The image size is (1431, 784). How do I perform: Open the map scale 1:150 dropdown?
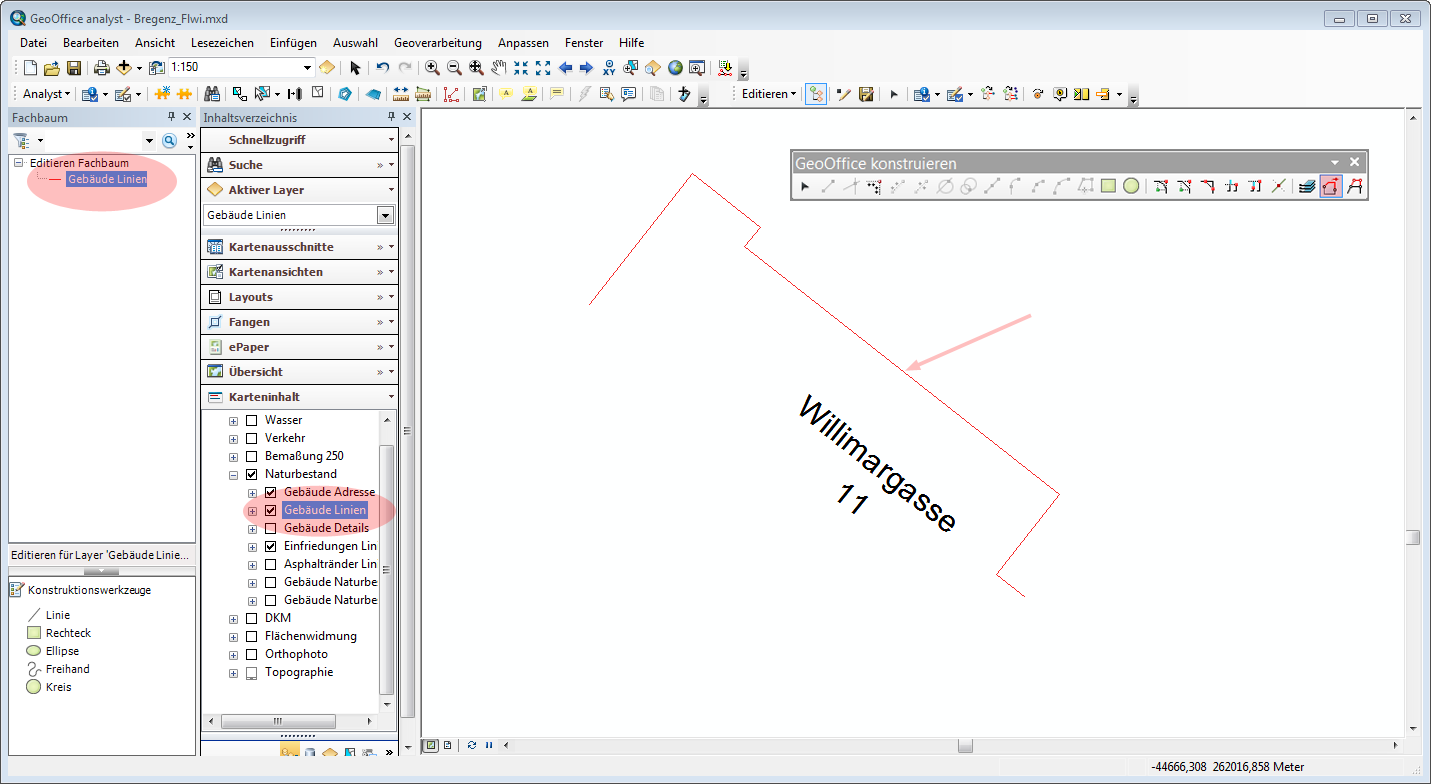coord(308,68)
